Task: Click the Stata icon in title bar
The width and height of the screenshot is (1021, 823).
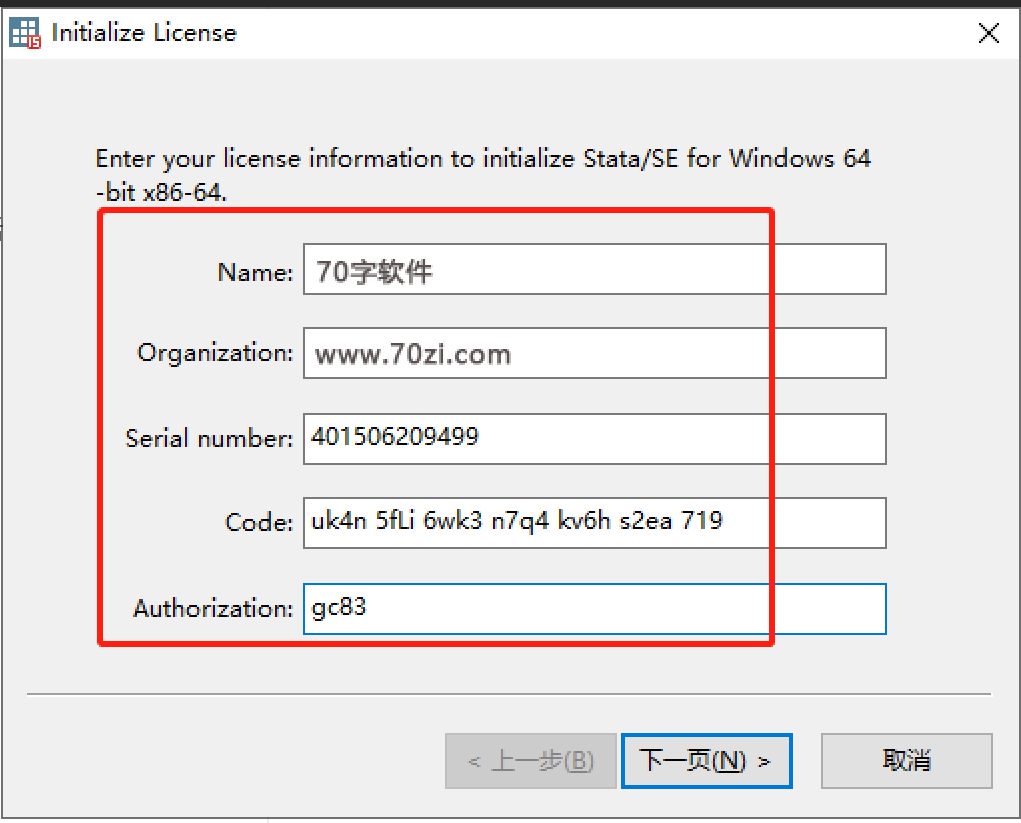Action: pyautogui.click(x=25, y=33)
